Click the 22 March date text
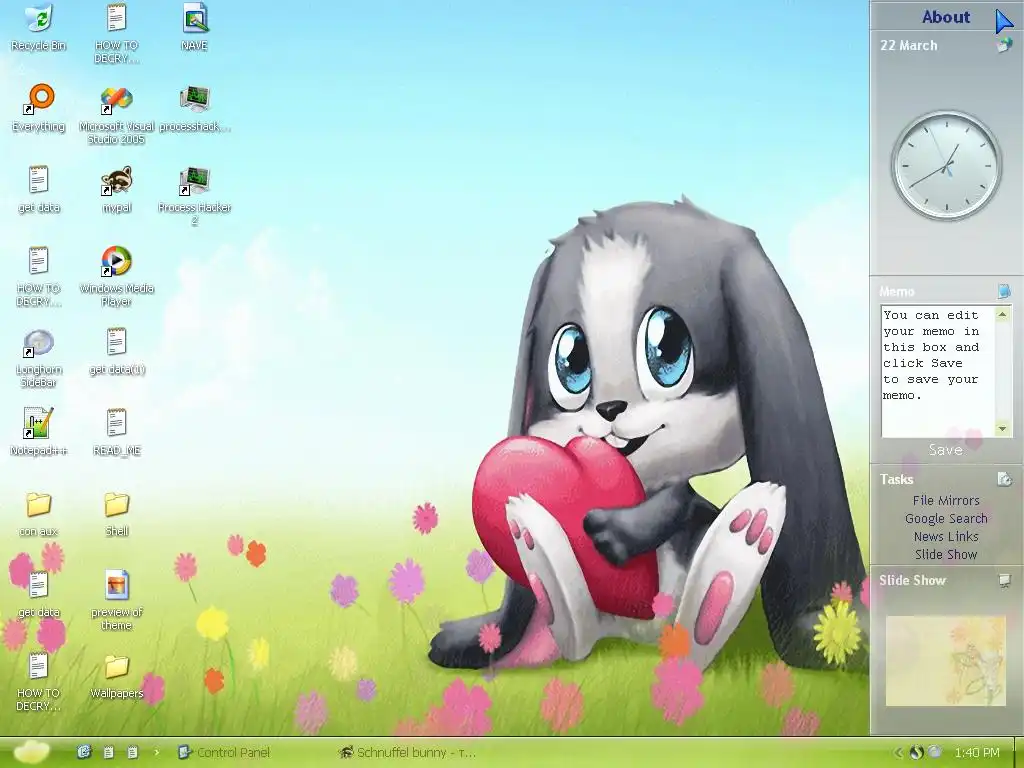This screenshot has height=768, width=1024. coord(908,45)
